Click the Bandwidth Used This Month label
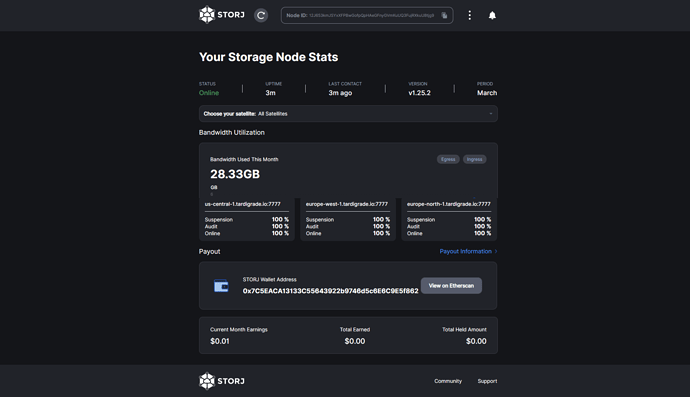The image size is (690, 397). [244, 159]
